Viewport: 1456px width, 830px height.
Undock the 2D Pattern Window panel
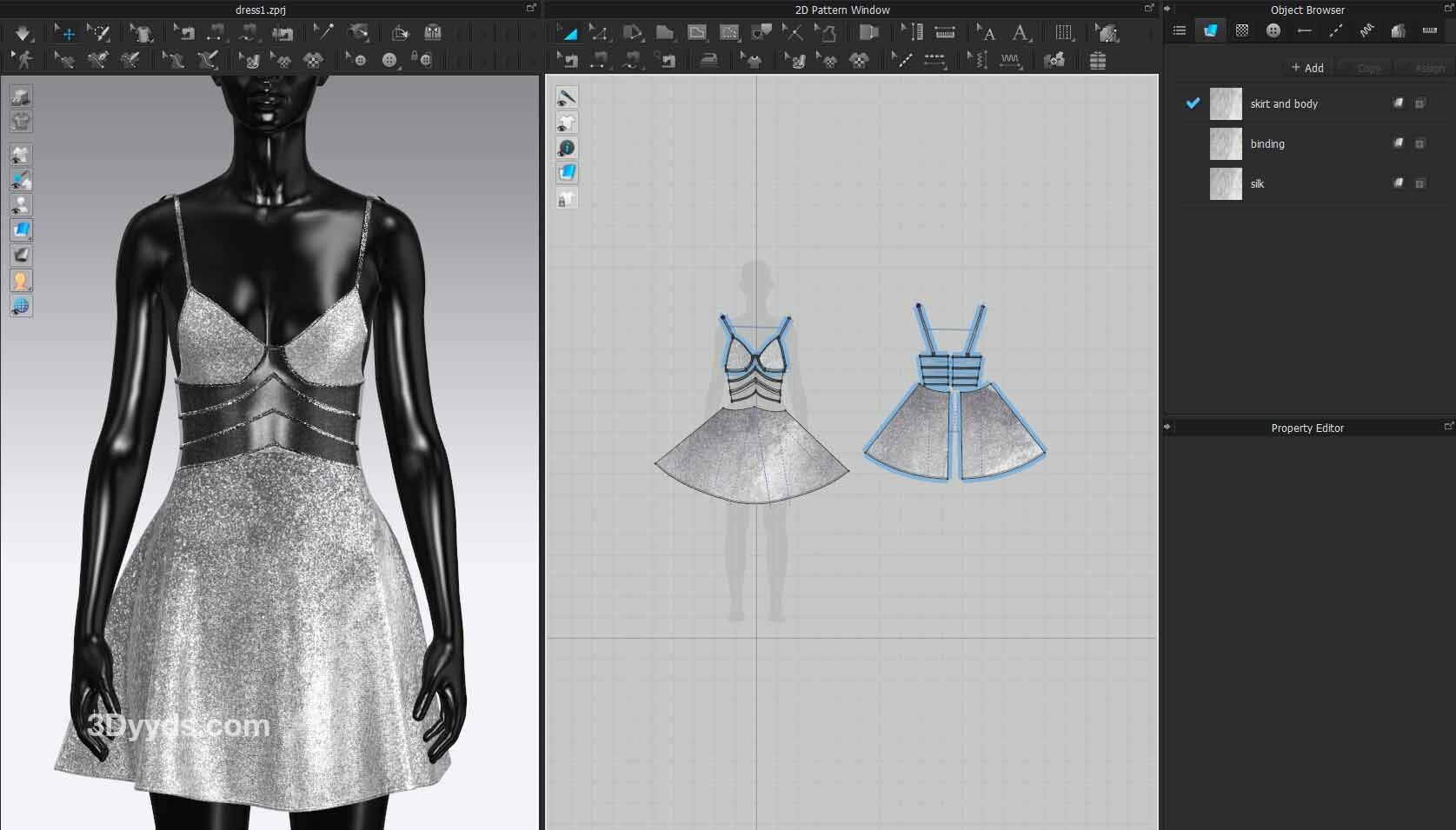point(1149,9)
